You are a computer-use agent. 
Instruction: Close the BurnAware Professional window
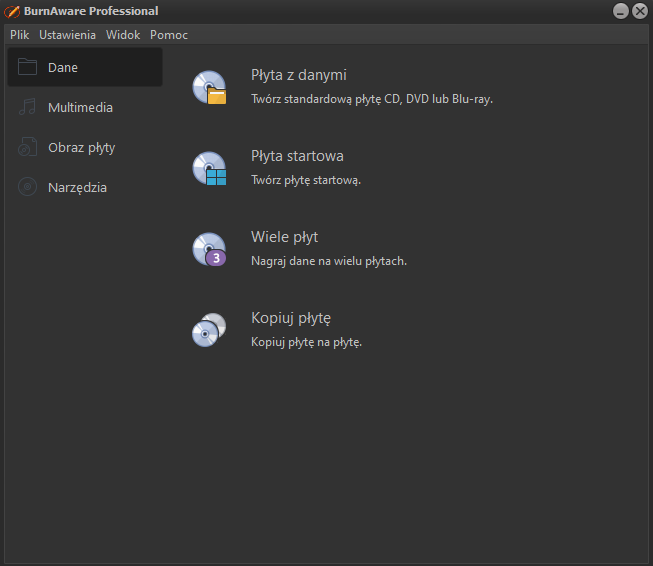click(x=640, y=11)
